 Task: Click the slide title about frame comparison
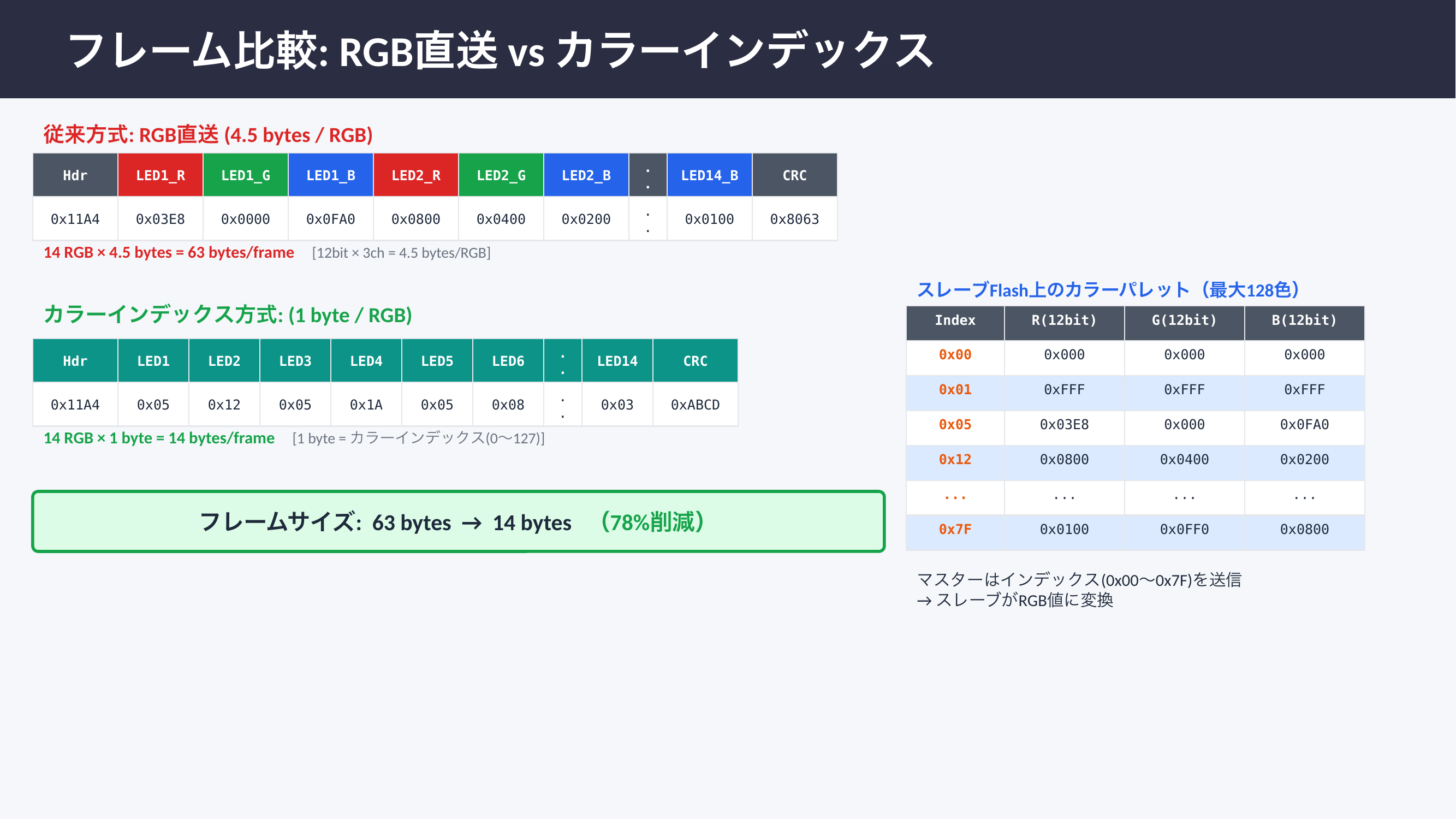pyautogui.click(x=500, y=51)
